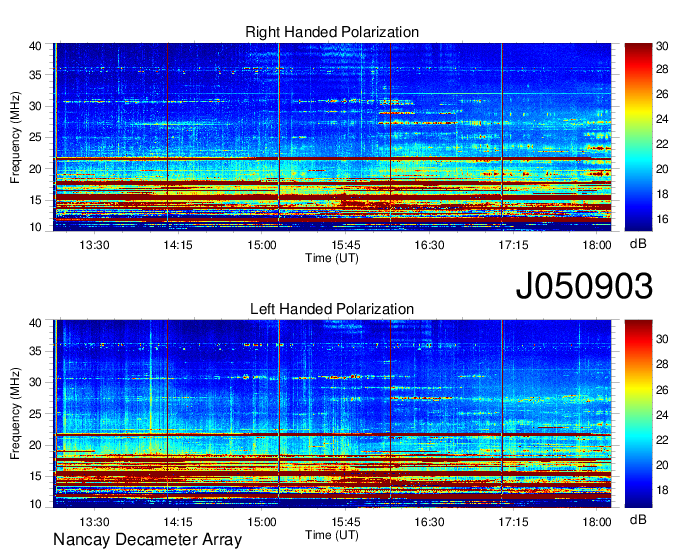This screenshot has width=680, height=552.
Task: Select 15:00 tick under Left Handed plot
Action: [x=262, y=522]
